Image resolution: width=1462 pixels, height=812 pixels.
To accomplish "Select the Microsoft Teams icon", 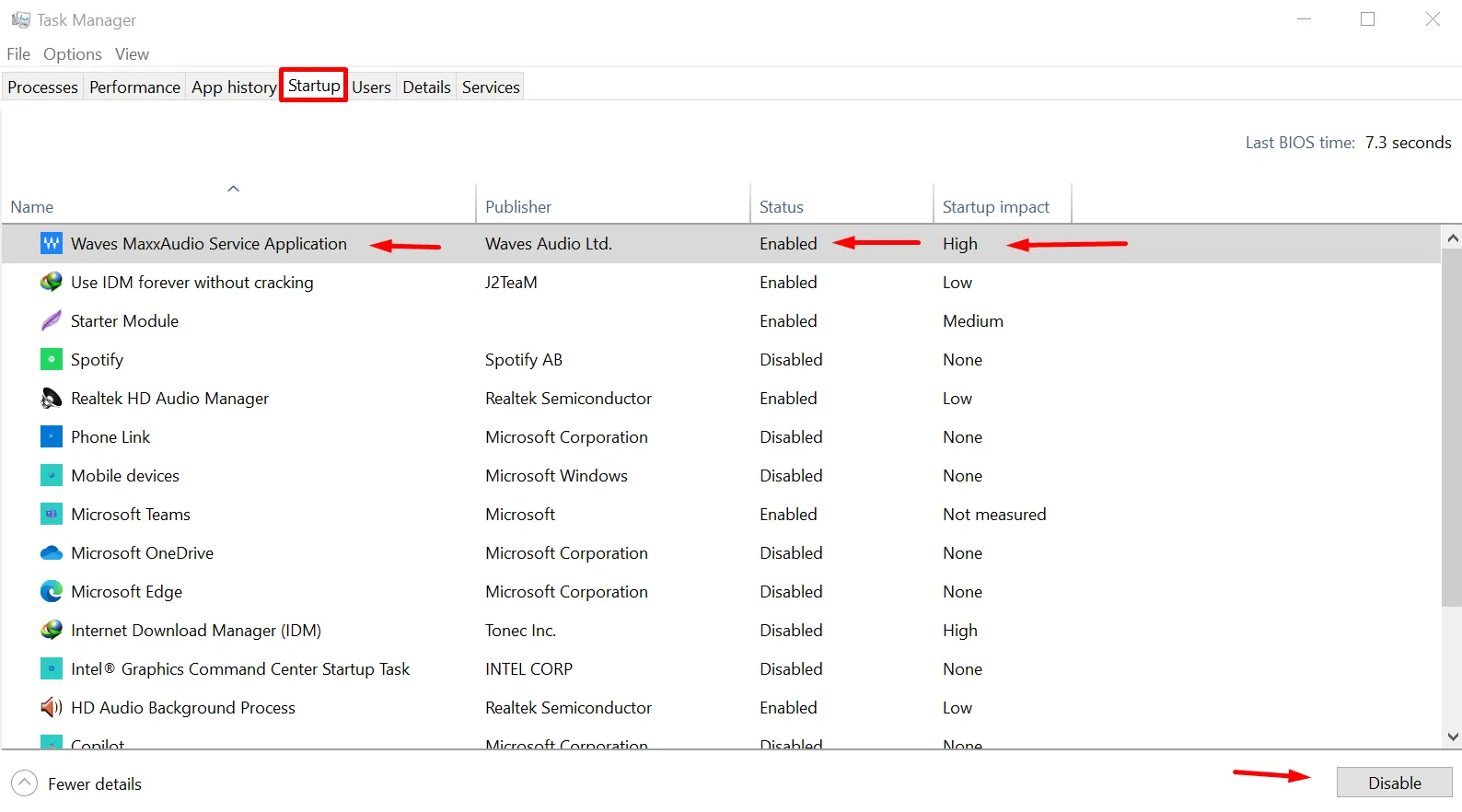I will 52,515.
